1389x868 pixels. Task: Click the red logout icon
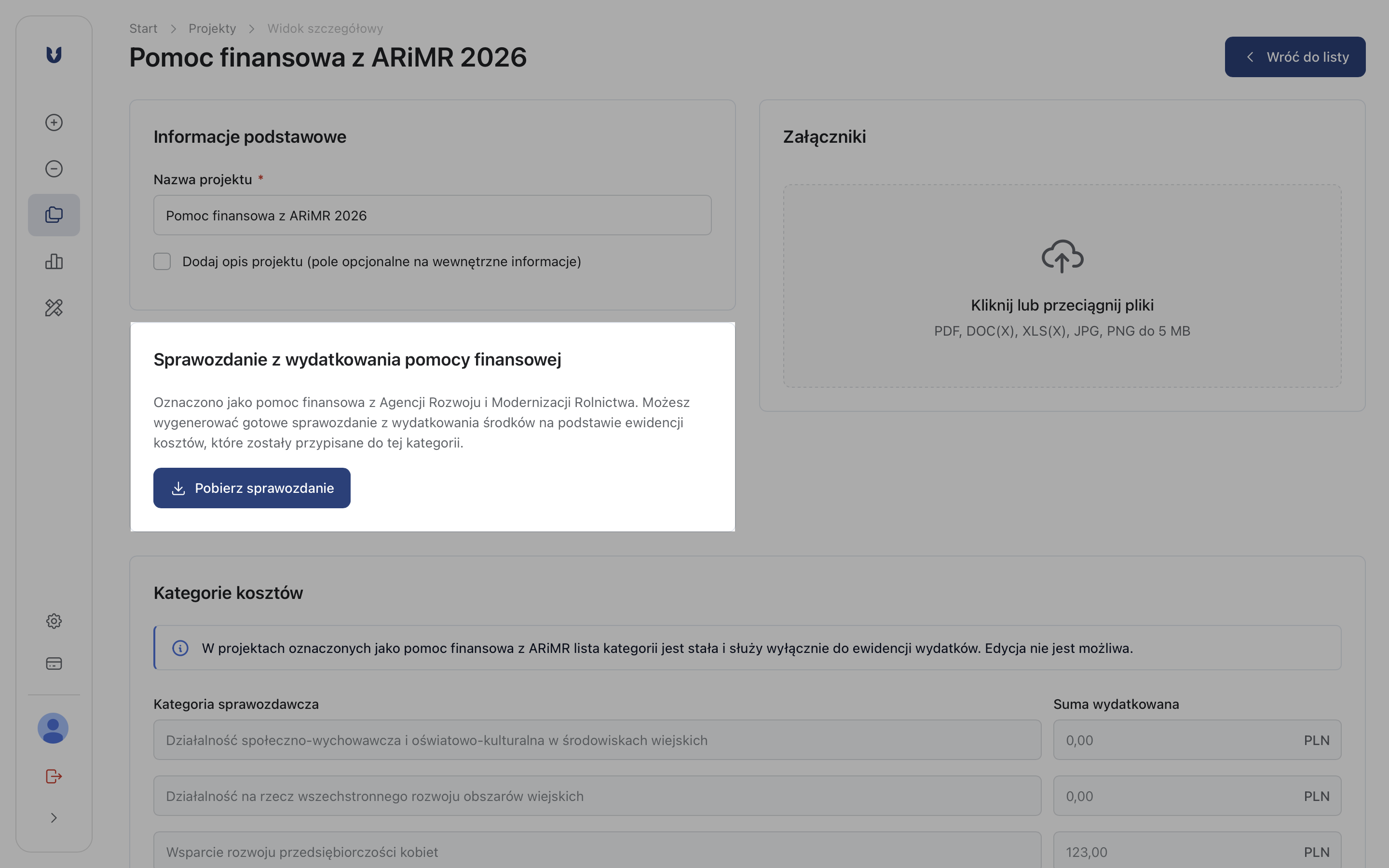[x=54, y=776]
